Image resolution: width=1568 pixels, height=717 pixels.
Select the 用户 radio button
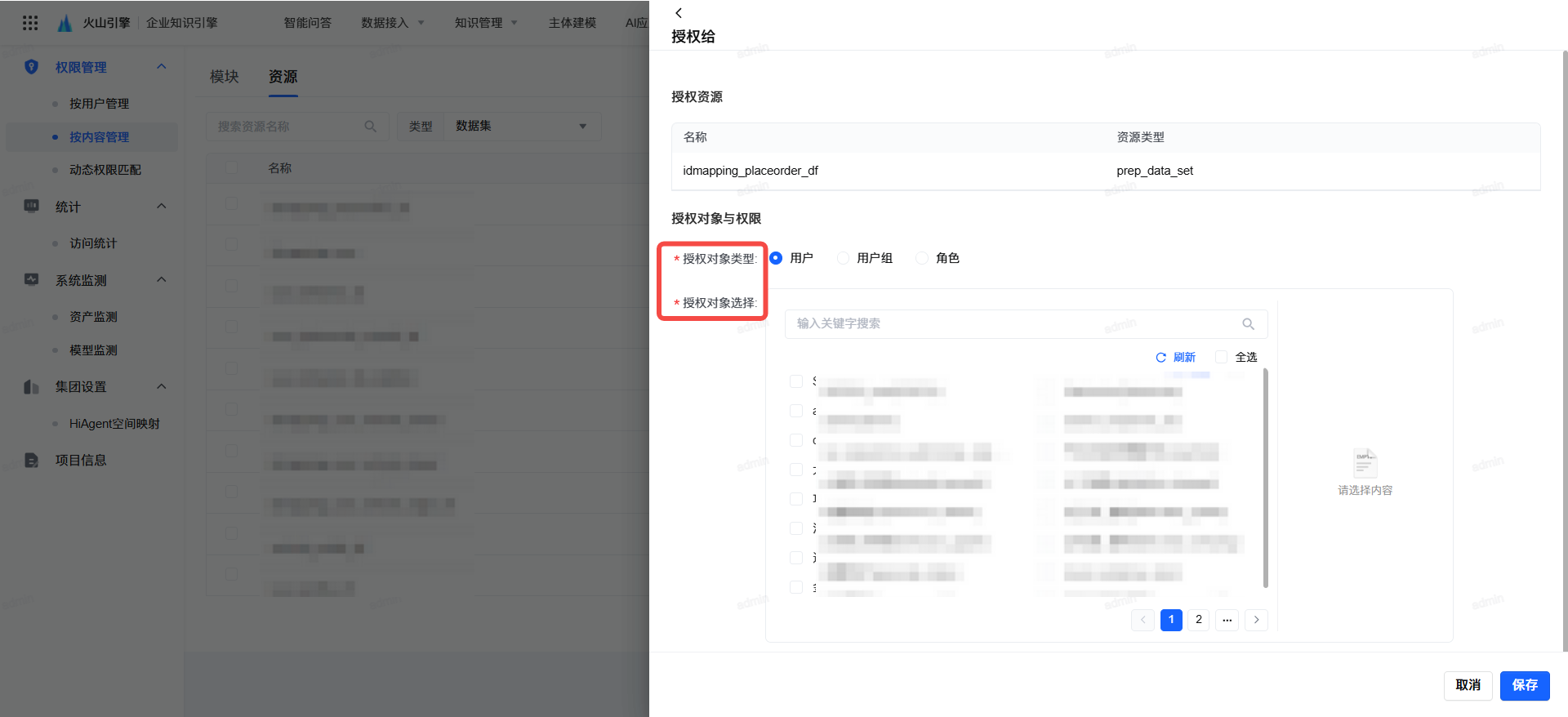(x=776, y=258)
